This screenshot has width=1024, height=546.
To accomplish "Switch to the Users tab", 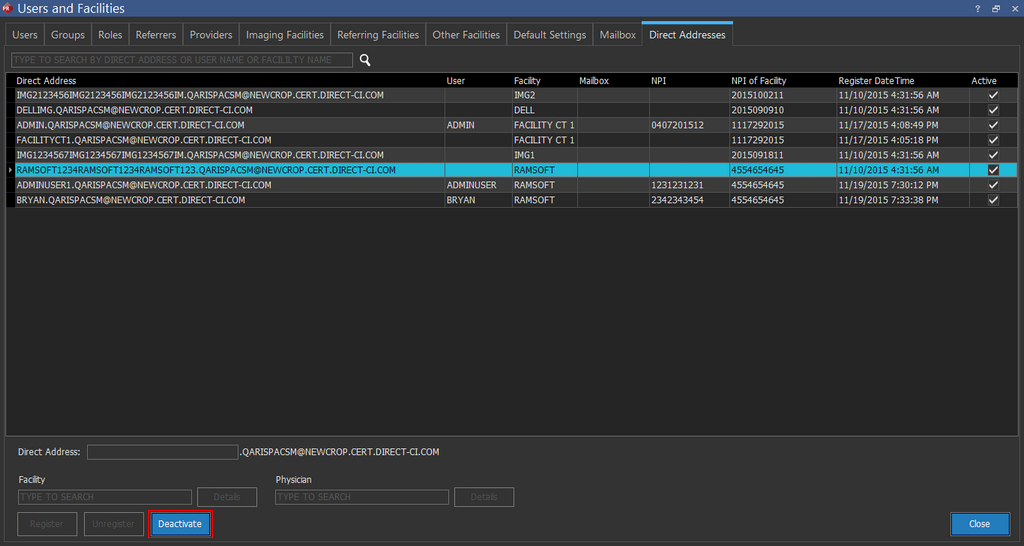I will (25, 35).
